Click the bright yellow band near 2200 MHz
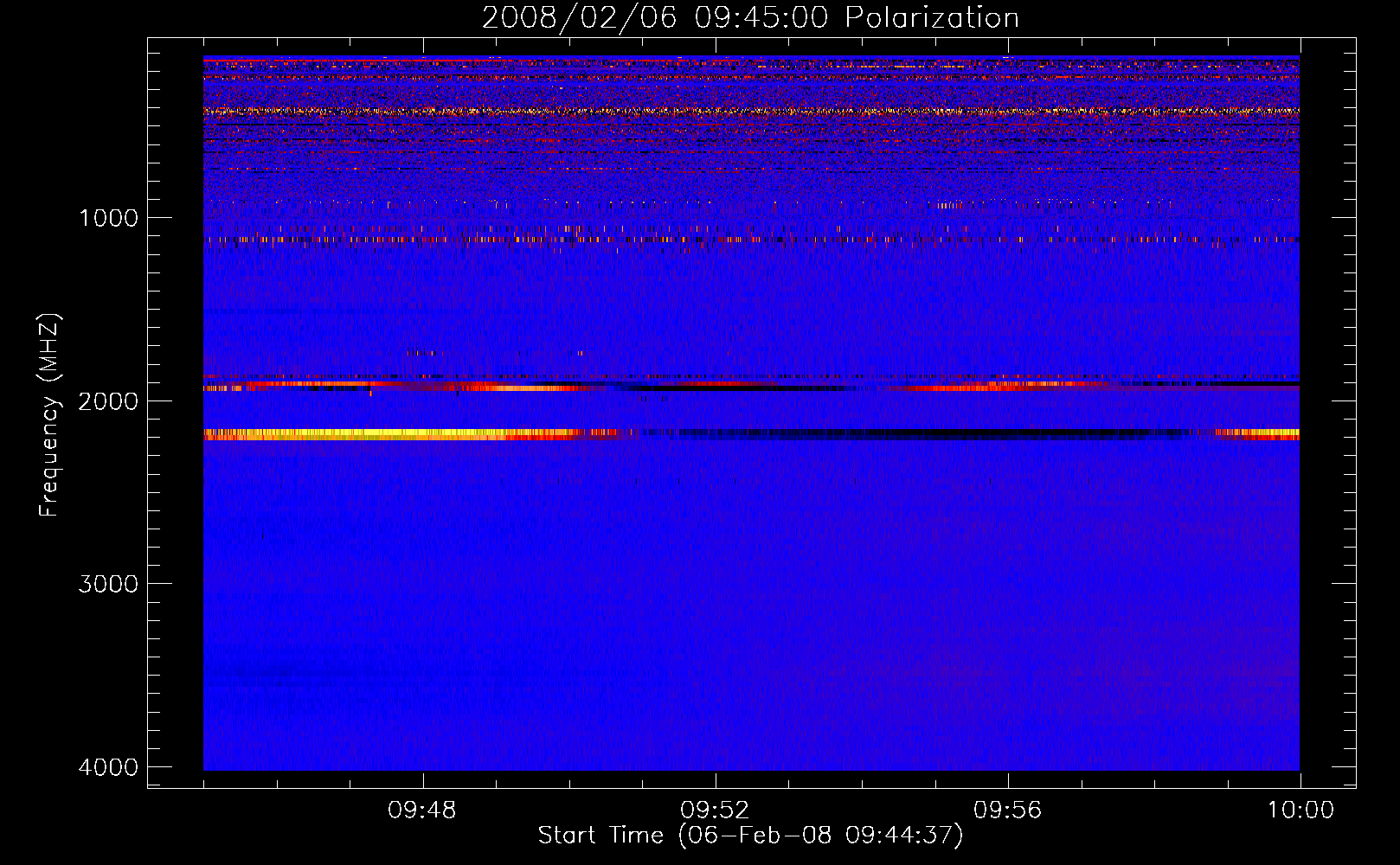 [x=389, y=434]
